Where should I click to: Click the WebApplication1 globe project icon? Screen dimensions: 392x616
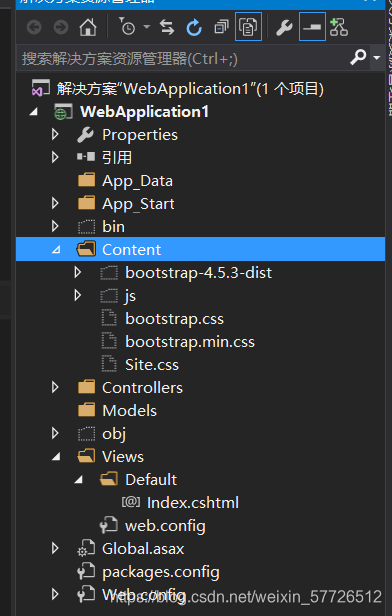(x=63, y=112)
